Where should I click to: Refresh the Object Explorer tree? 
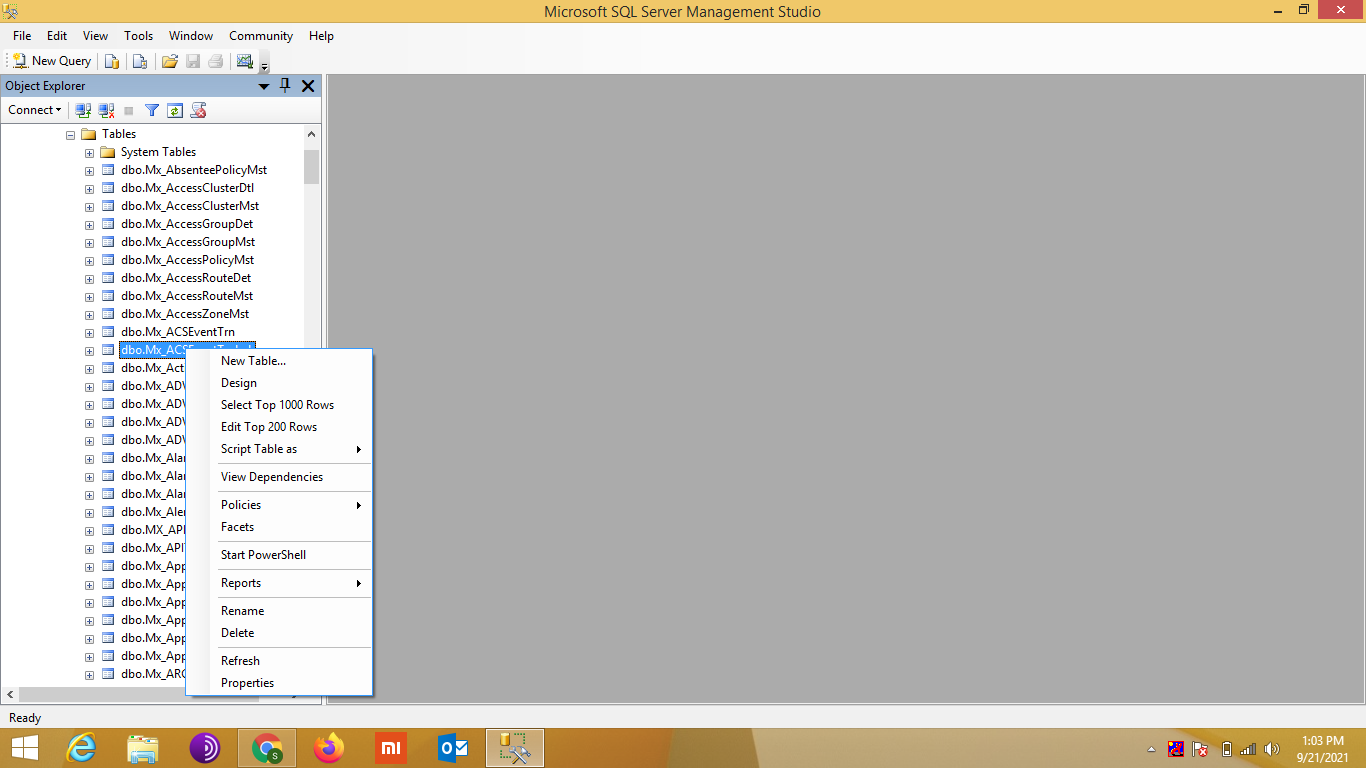coord(174,110)
